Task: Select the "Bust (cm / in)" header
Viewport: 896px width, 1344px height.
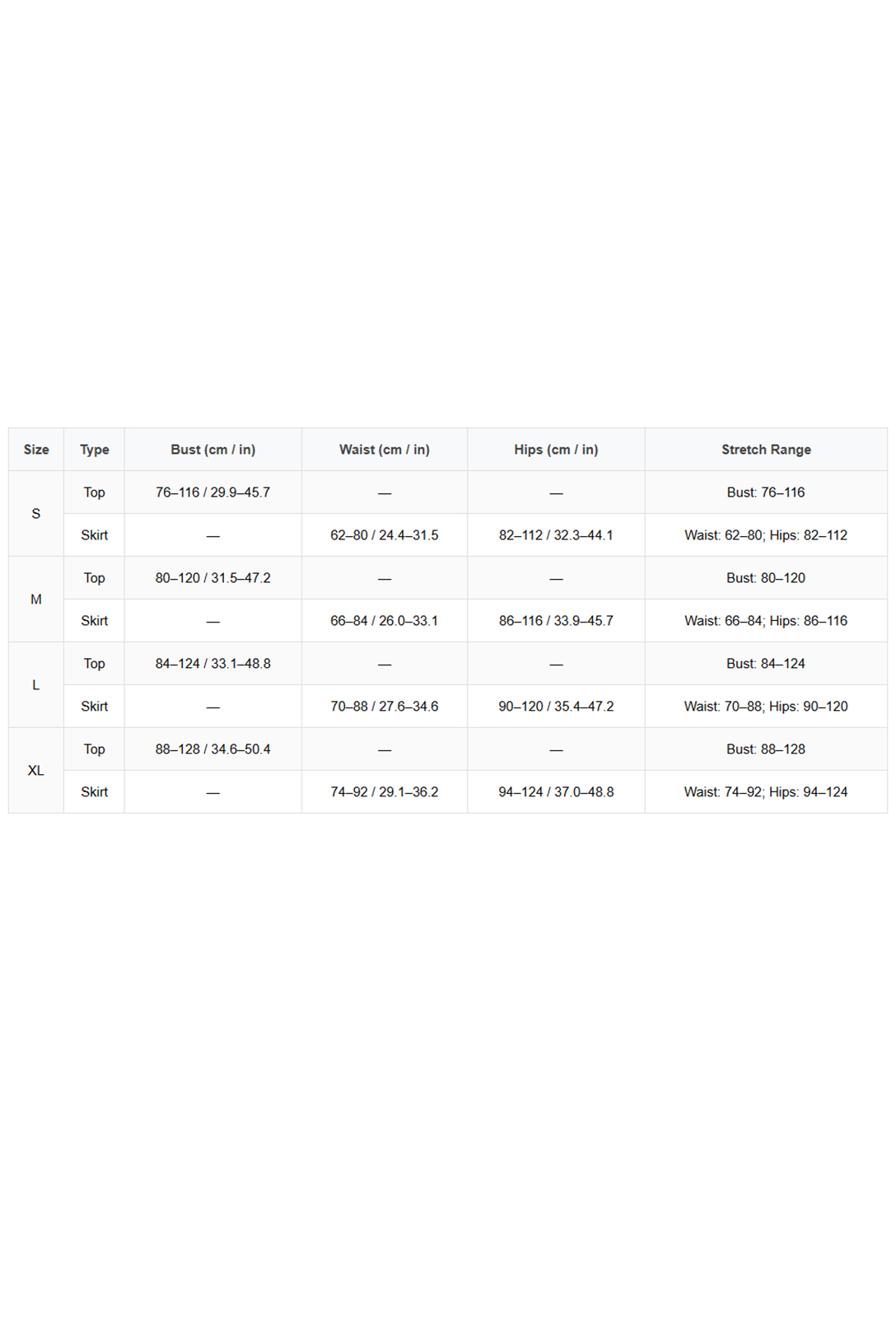Action: (x=212, y=450)
